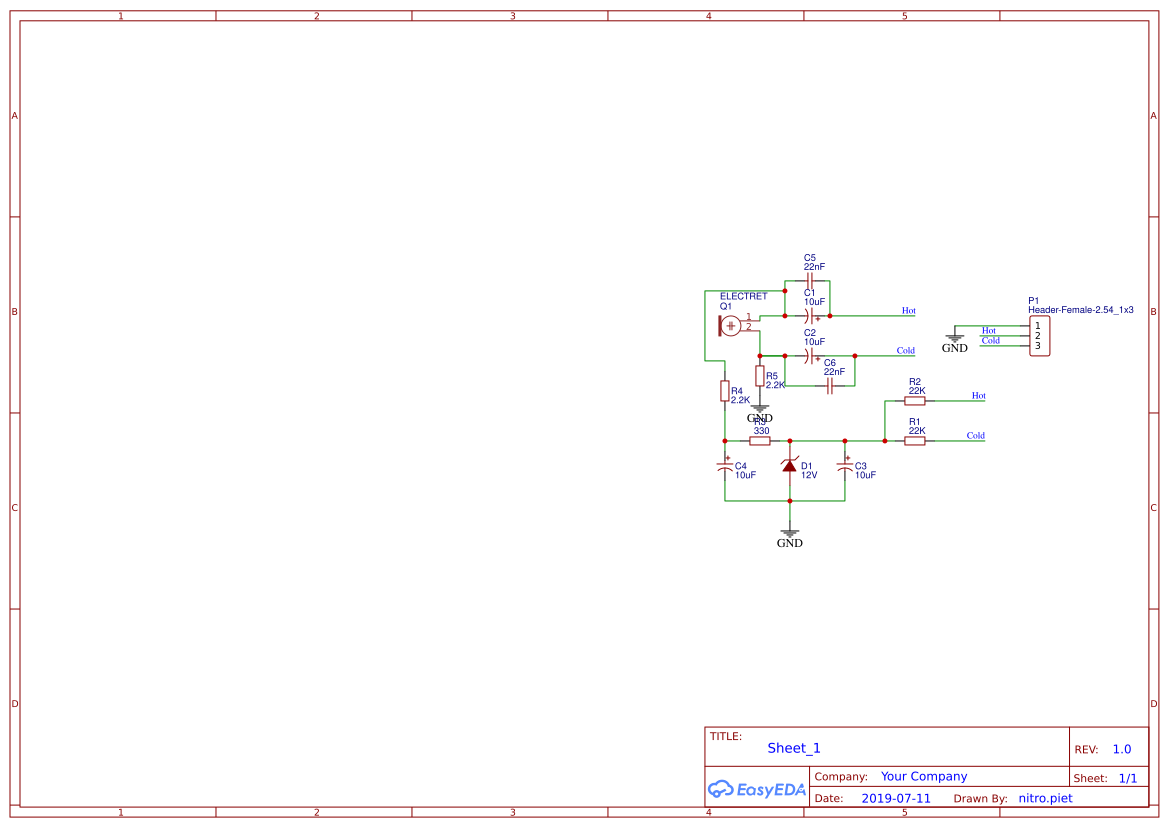Click the Cold net label after R1
1169x828 pixels.
point(975,435)
